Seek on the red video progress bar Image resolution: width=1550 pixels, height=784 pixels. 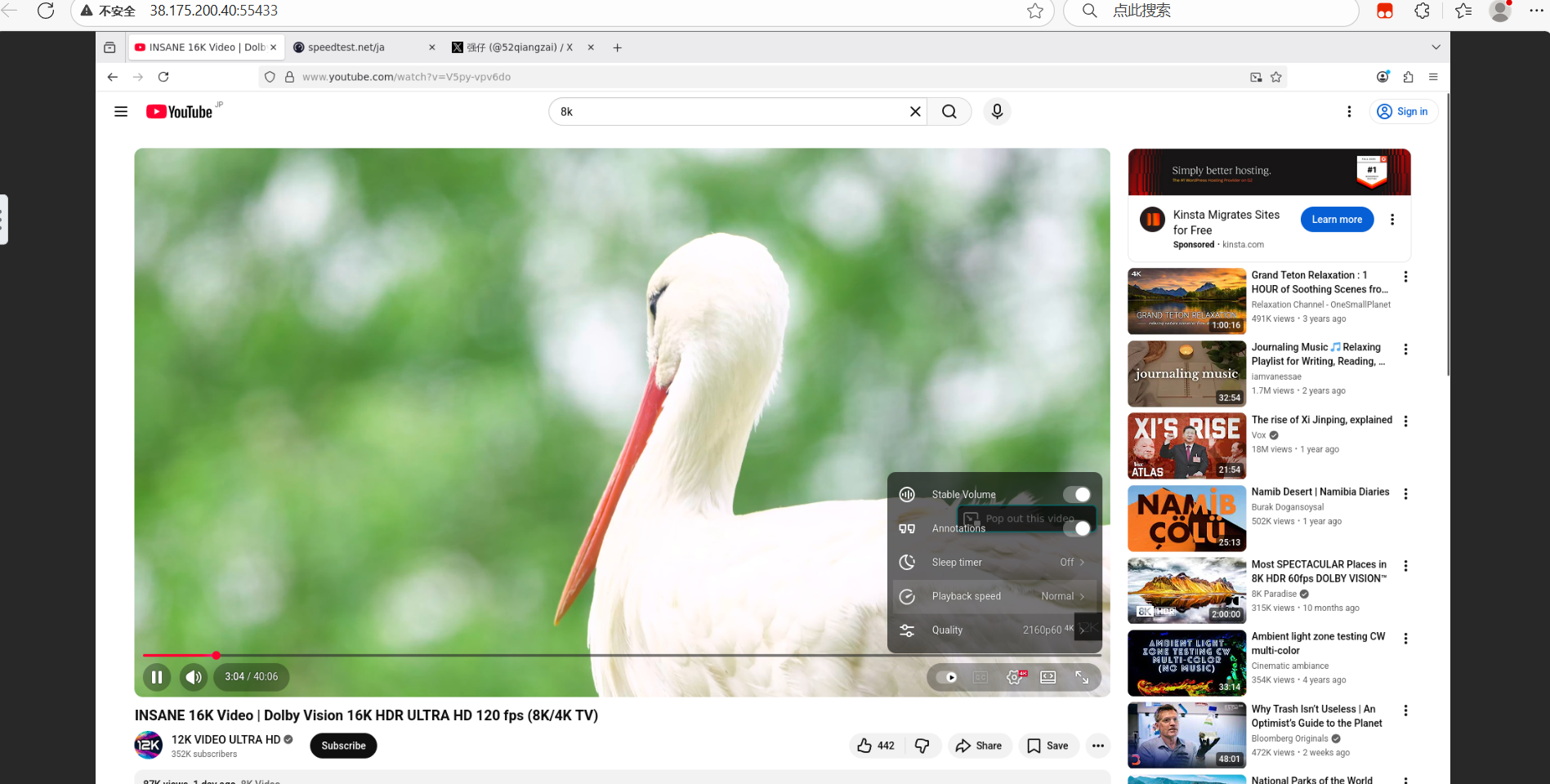[x=490, y=655]
